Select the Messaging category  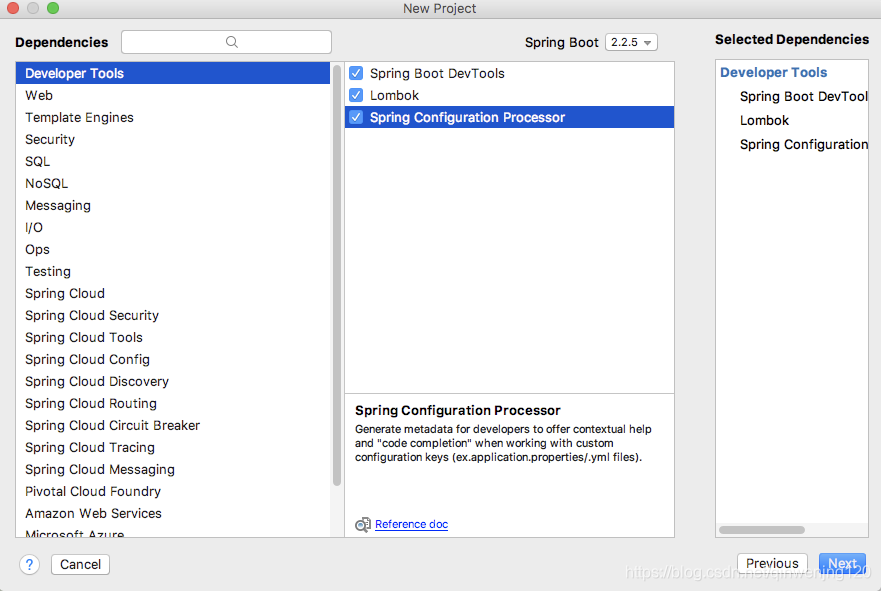click(173, 205)
